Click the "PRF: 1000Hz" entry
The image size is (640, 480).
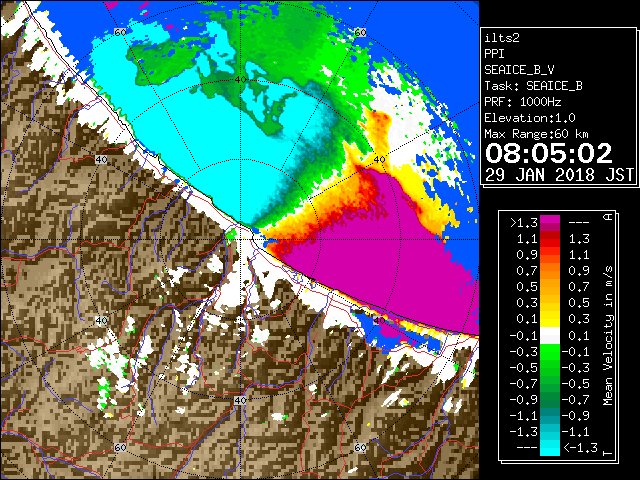coord(523,102)
